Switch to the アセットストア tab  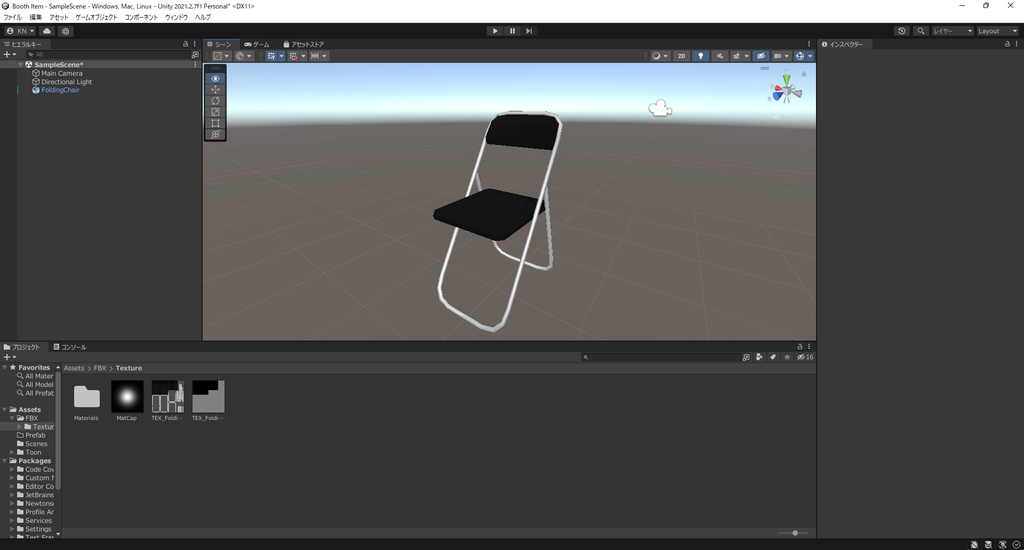pos(304,44)
